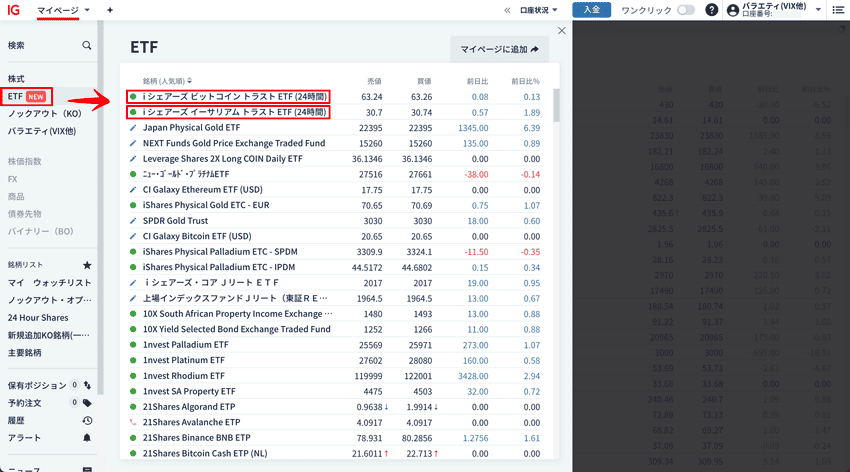The height and width of the screenshot is (472, 850).
Task: Click phone icon beside 21Shares Avalanche ETP
Action: click(133, 422)
